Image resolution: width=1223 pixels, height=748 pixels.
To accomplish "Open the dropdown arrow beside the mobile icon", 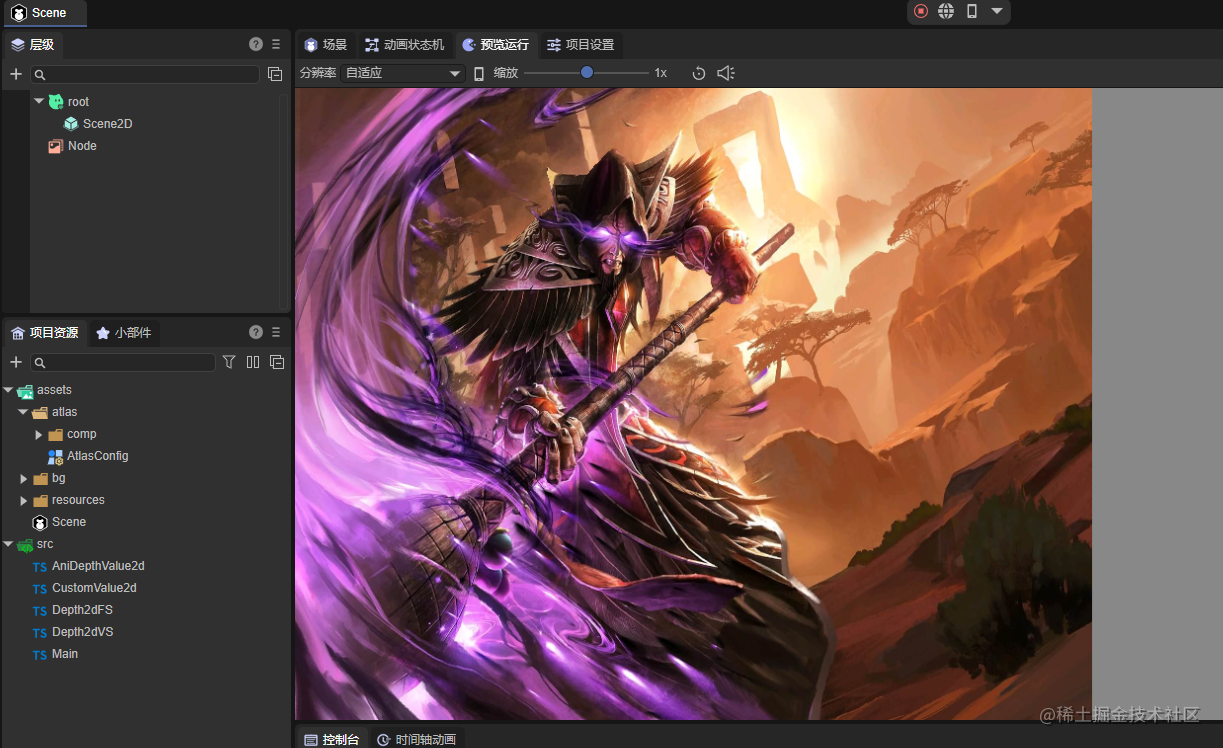I will point(997,11).
